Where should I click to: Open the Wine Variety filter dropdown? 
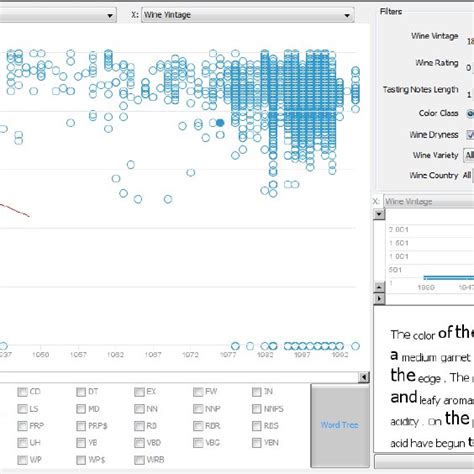(469, 155)
